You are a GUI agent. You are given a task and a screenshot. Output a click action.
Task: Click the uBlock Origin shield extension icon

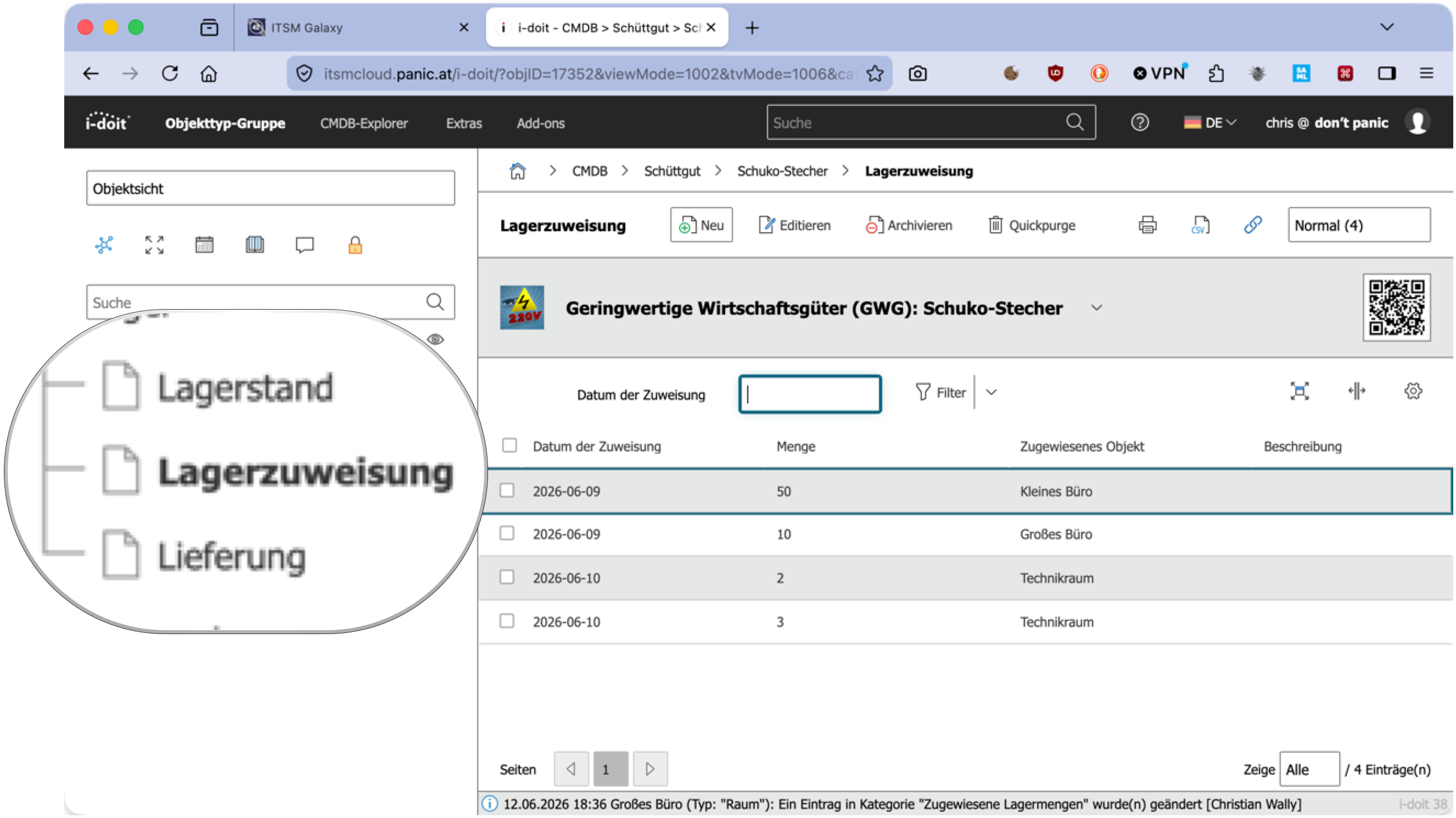(1055, 74)
